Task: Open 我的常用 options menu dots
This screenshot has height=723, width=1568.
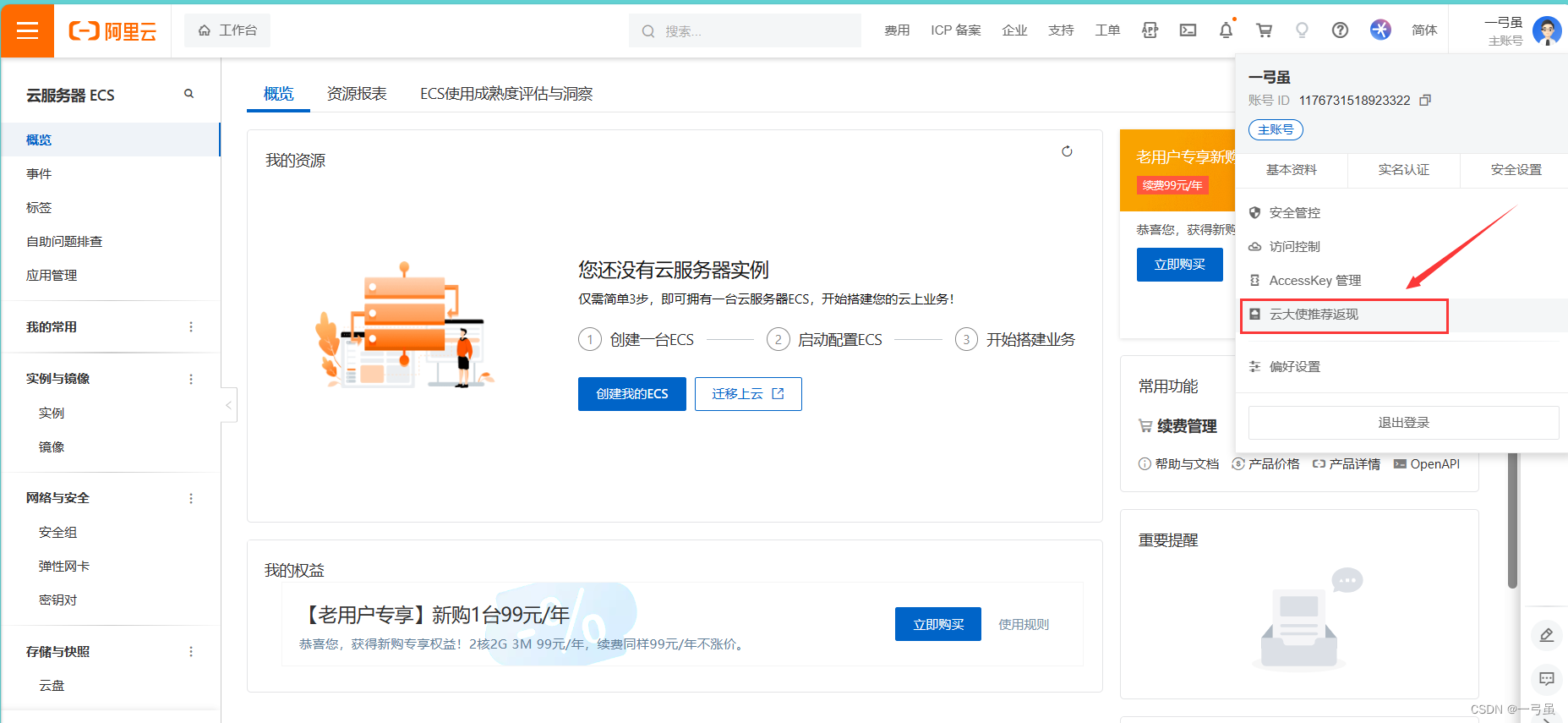Action: click(x=191, y=327)
